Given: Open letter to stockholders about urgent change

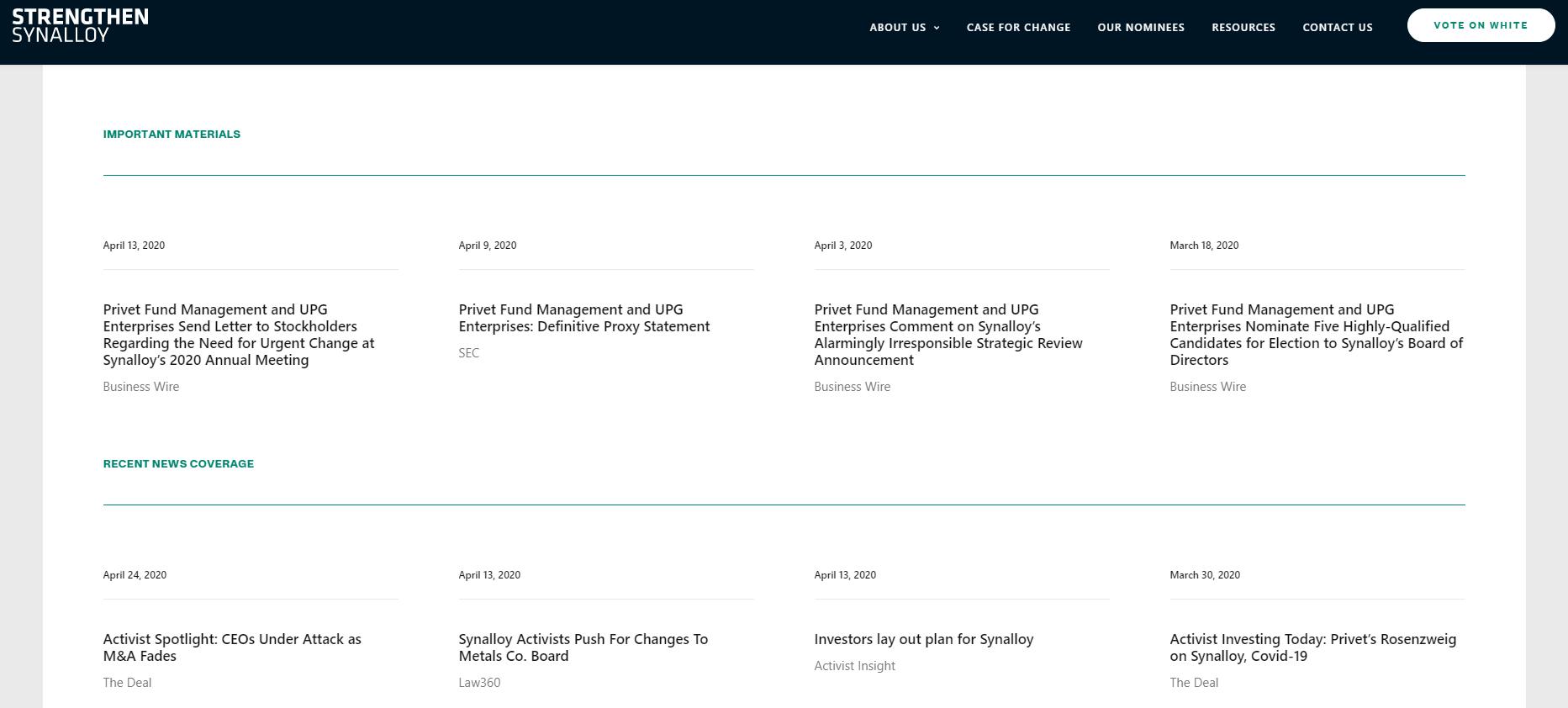Looking at the screenshot, I should pyautogui.click(x=239, y=335).
